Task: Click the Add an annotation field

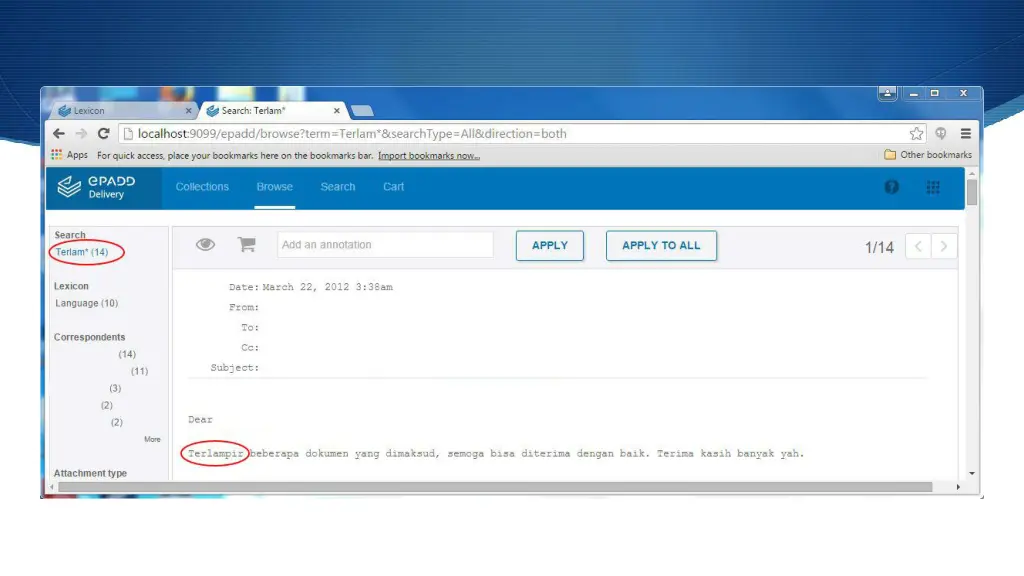Action: click(384, 245)
